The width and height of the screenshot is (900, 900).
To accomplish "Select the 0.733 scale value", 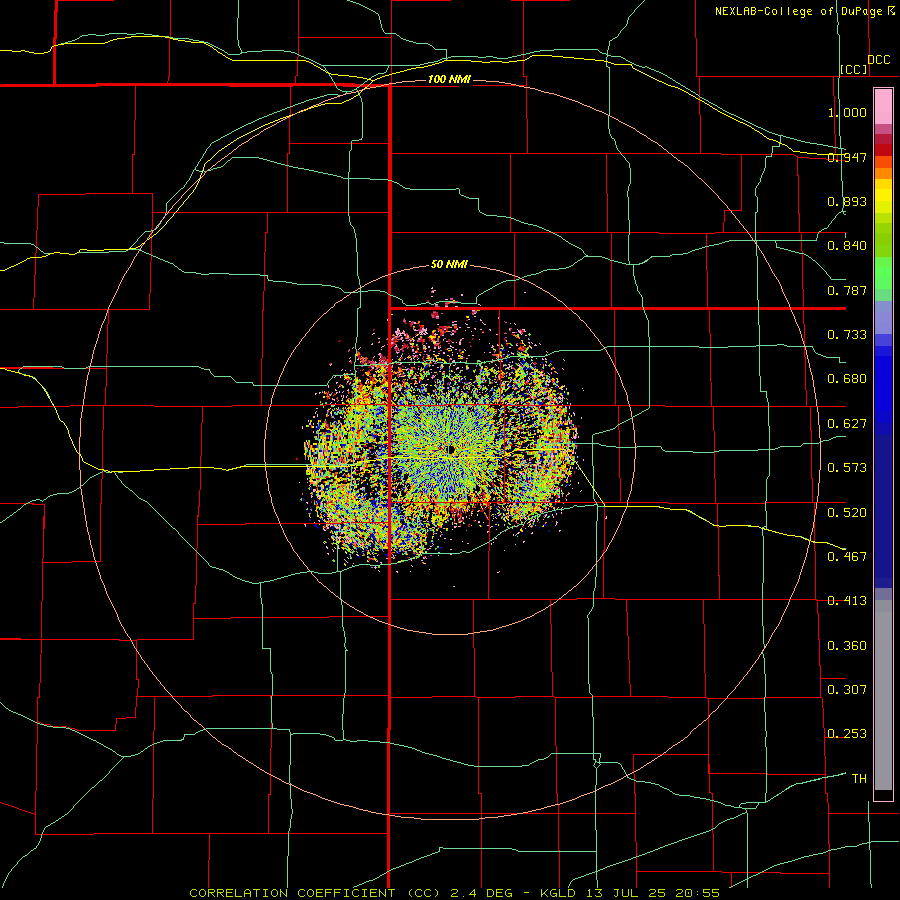I will [x=847, y=335].
